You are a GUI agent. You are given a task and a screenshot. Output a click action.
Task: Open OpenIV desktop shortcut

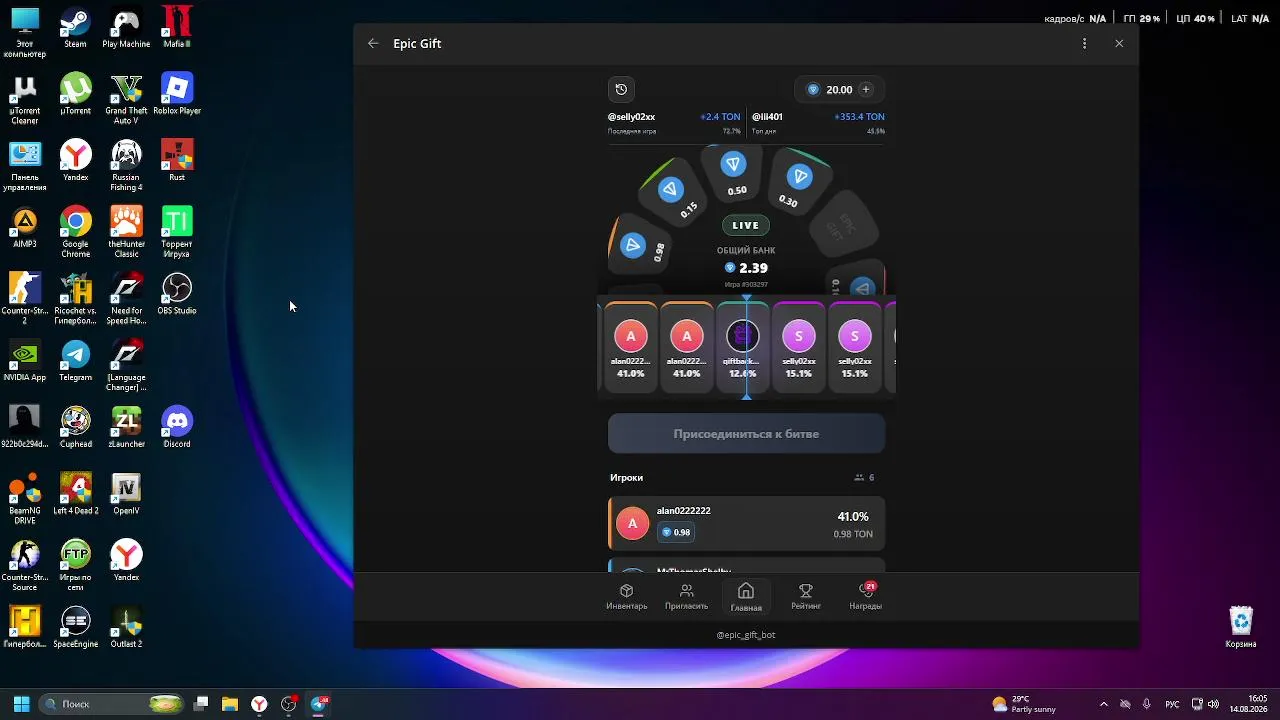coord(126,494)
